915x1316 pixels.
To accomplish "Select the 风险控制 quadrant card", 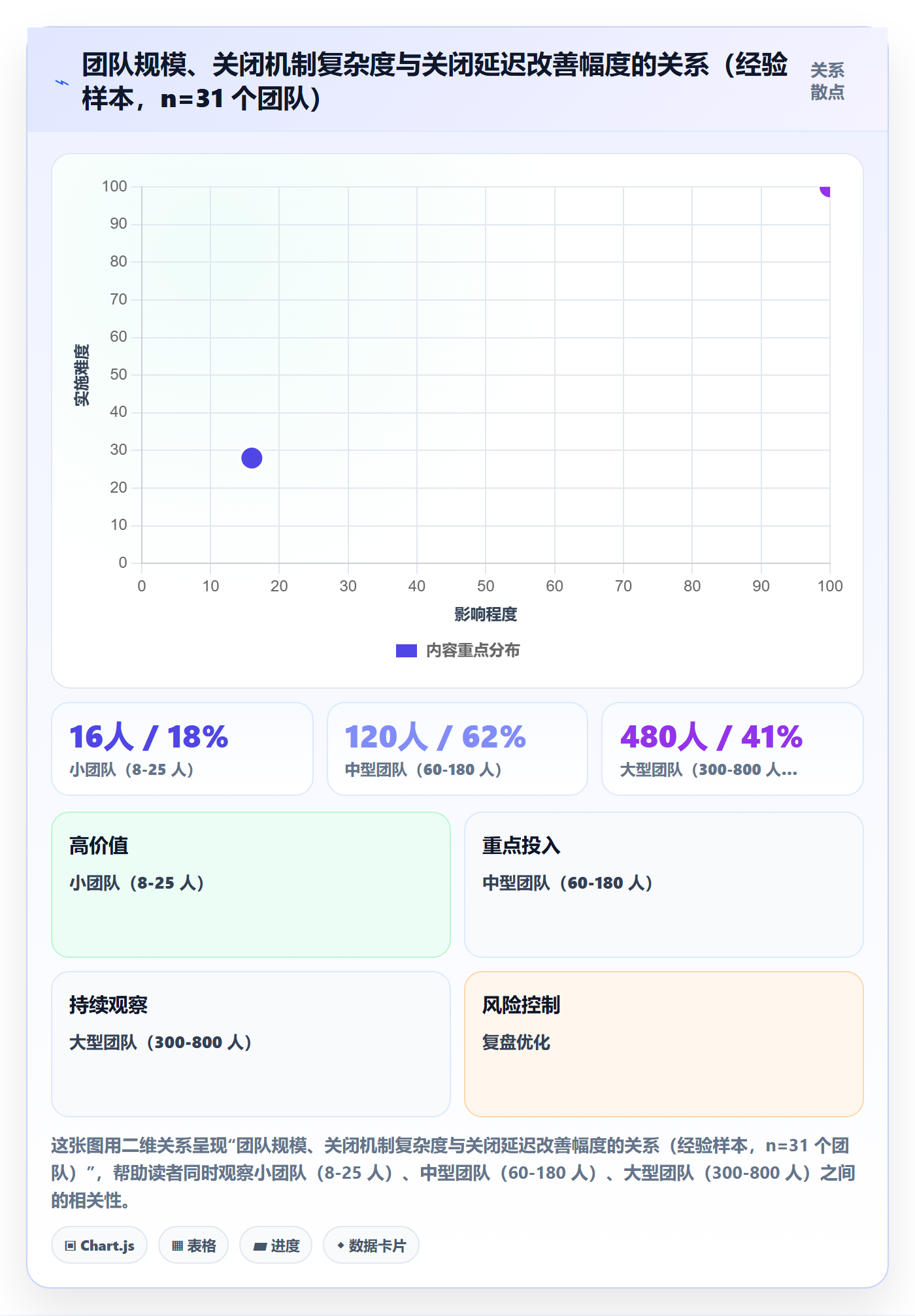I will point(664,1044).
